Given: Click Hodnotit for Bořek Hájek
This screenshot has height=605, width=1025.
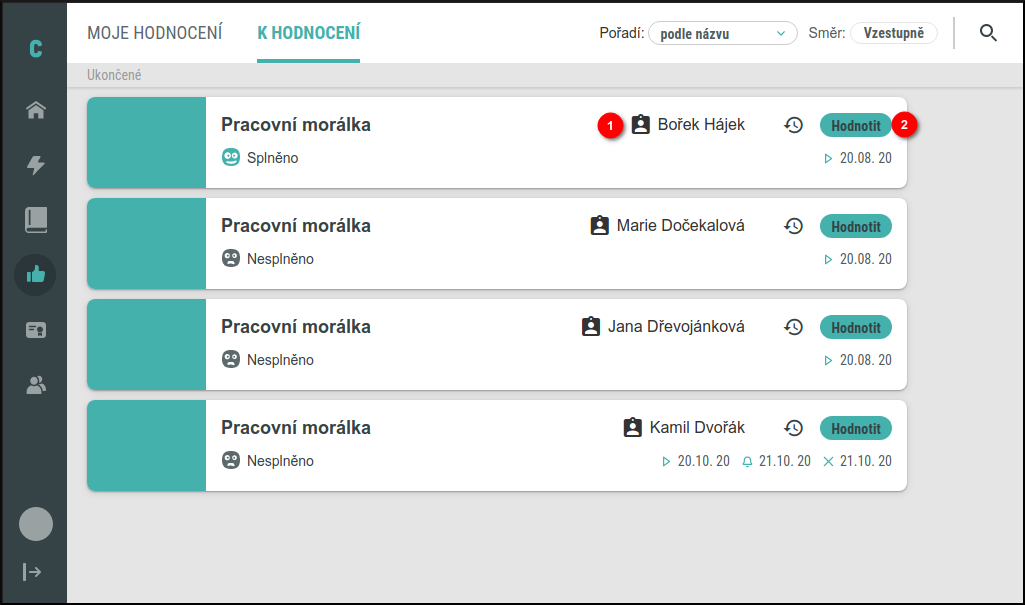Looking at the screenshot, I should point(856,125).
